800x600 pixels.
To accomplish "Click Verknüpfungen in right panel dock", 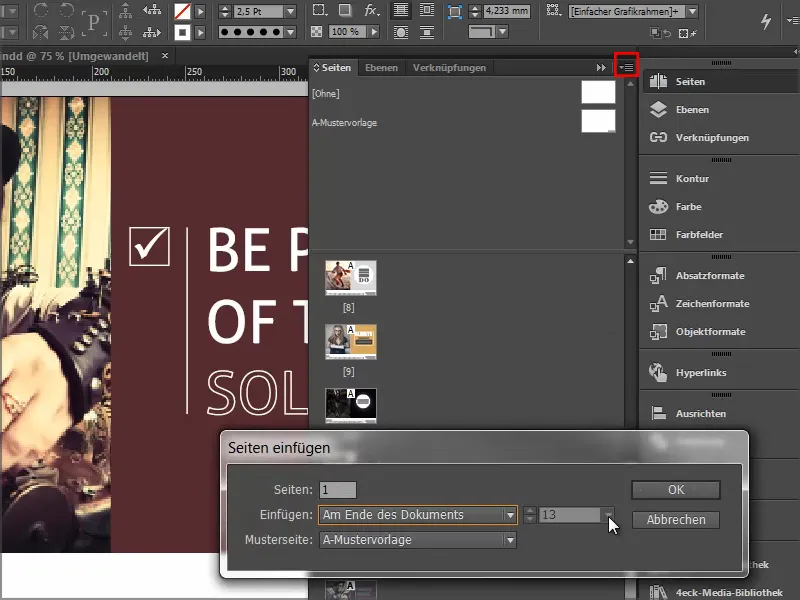I will click(719, 138).
